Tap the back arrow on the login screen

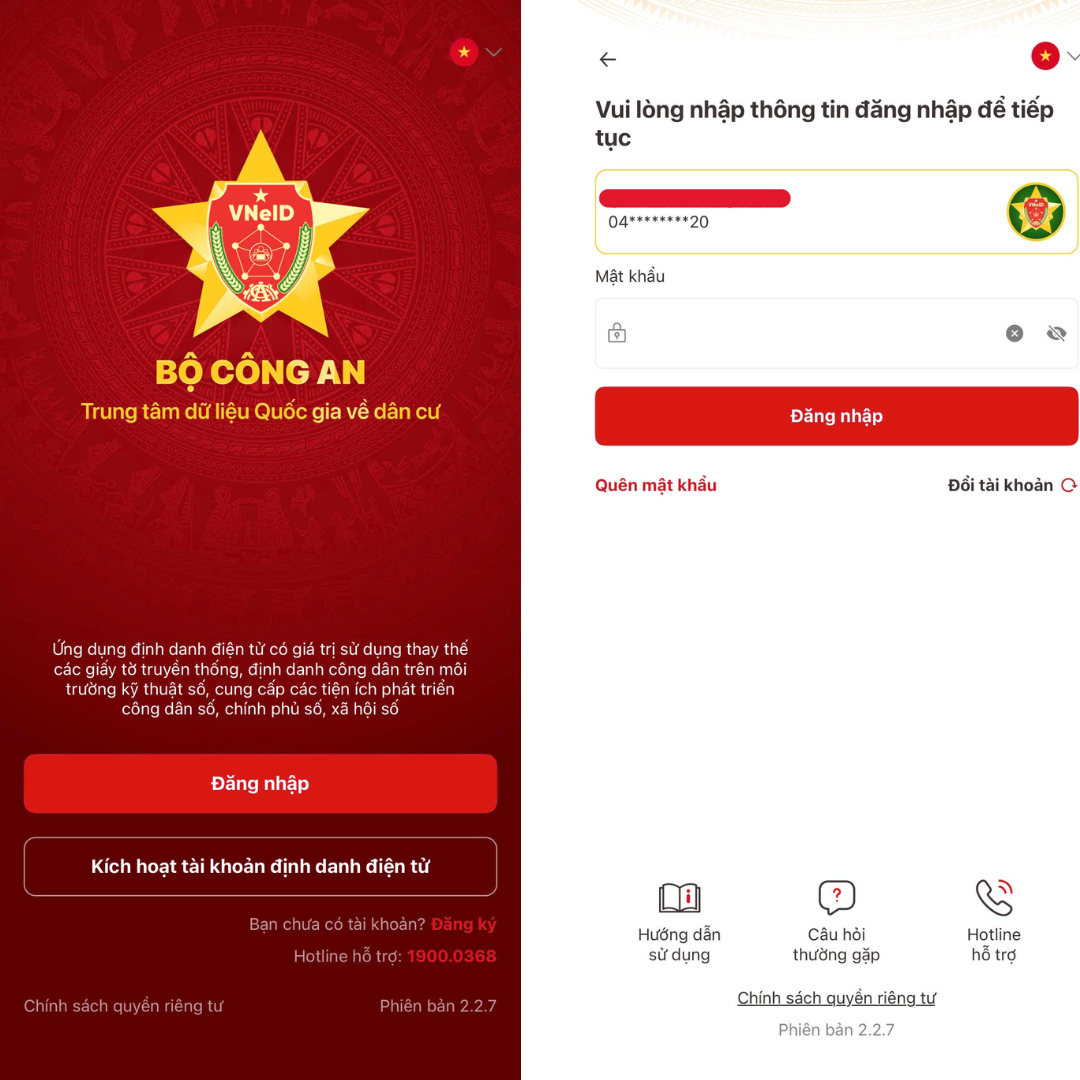(x=608, y=60)
